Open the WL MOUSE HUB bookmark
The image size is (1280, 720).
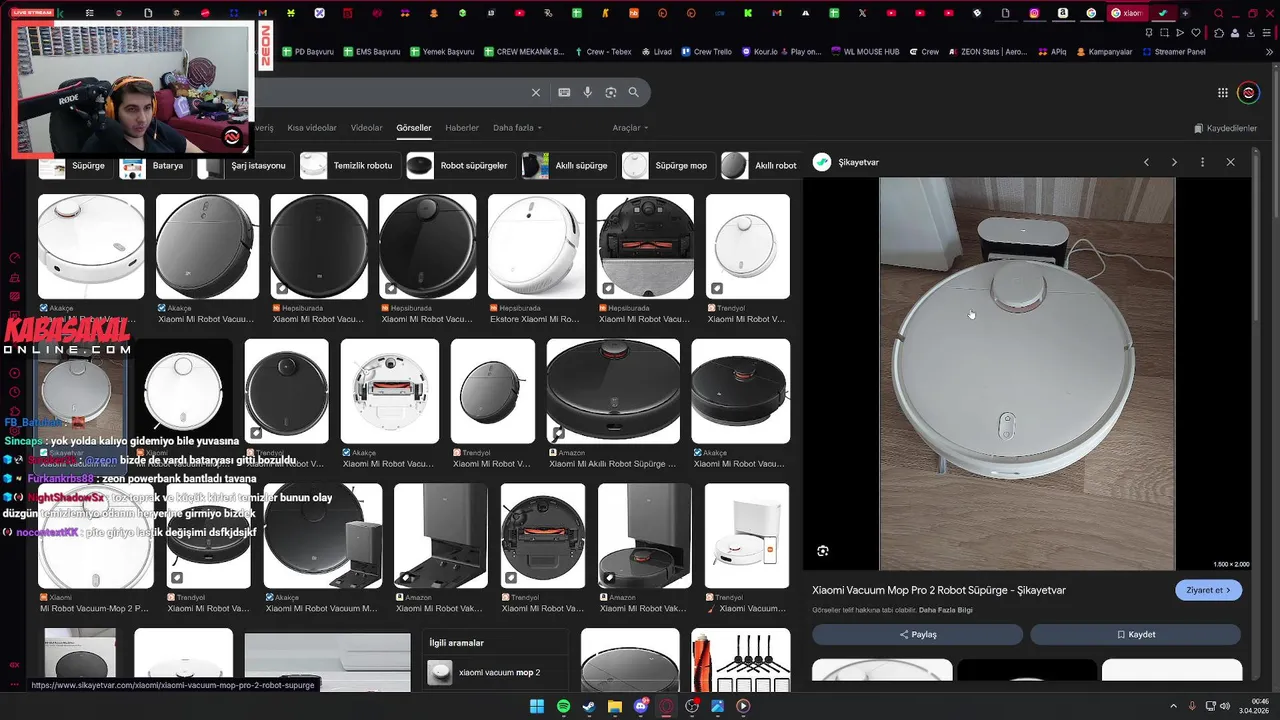click(x=864, y=52)
